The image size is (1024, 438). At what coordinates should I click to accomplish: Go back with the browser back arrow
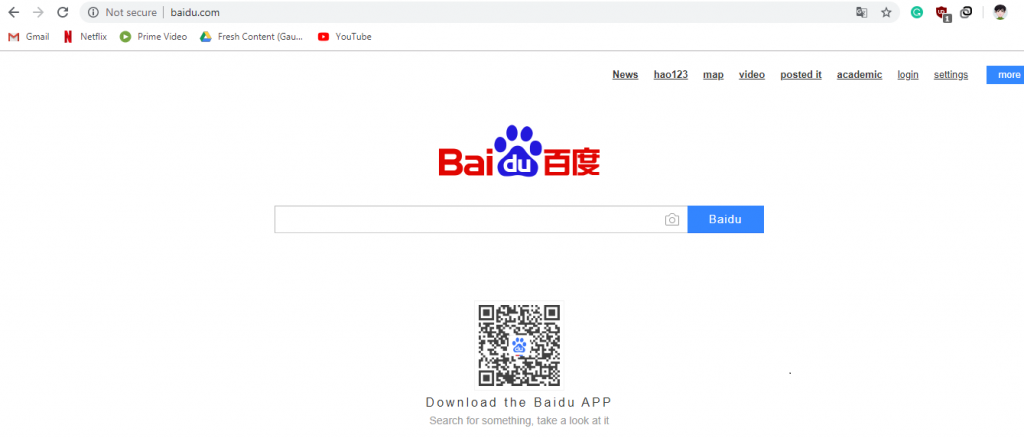coord(14,12)
